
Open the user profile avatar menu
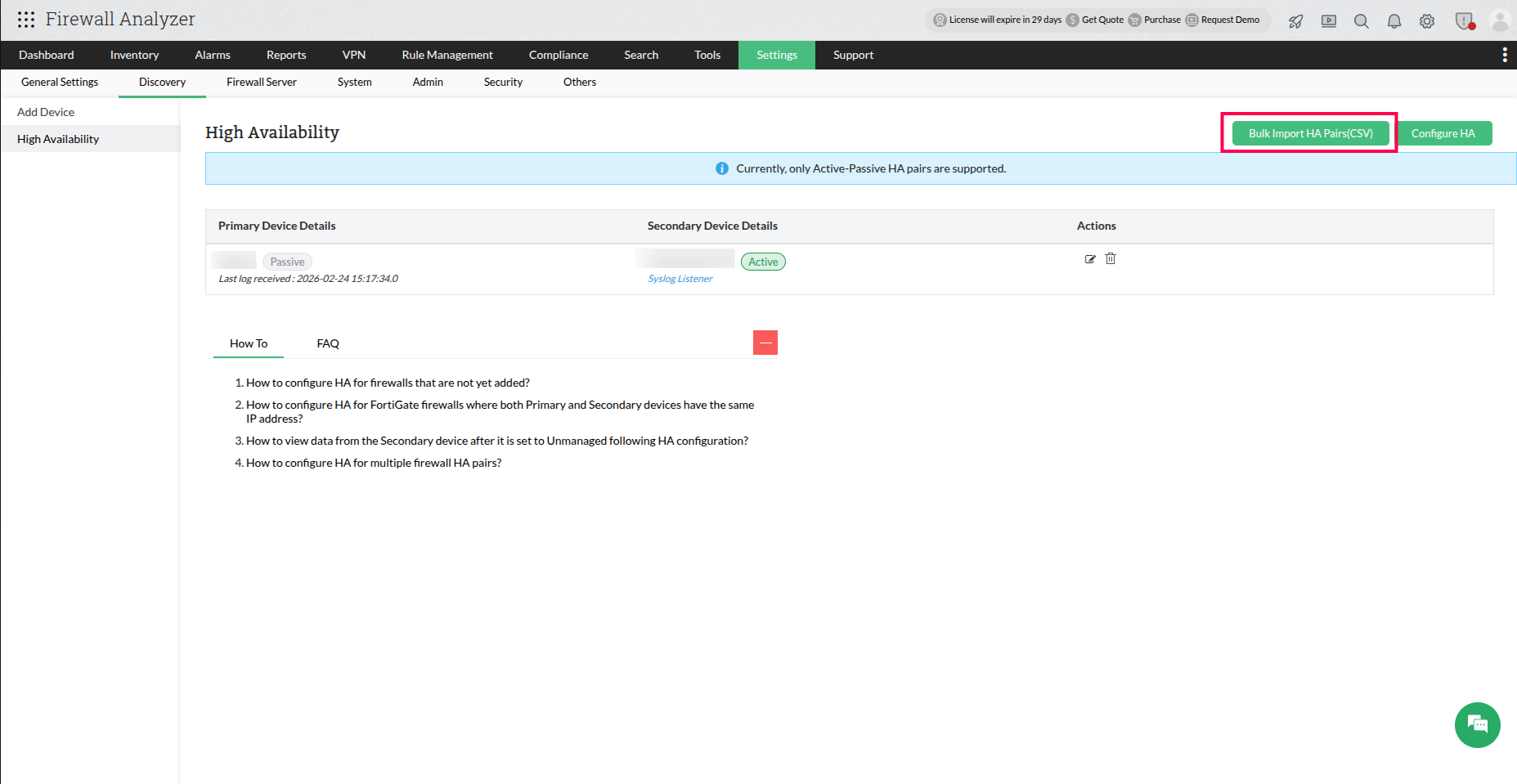click(x=1500, y=20)
